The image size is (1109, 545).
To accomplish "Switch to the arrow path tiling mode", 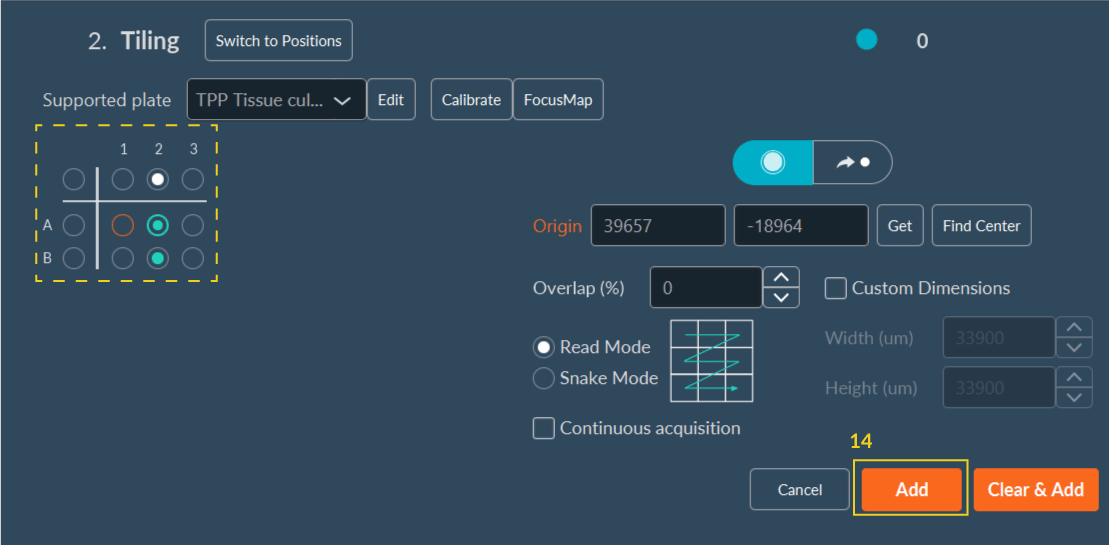I will point(852,162).
